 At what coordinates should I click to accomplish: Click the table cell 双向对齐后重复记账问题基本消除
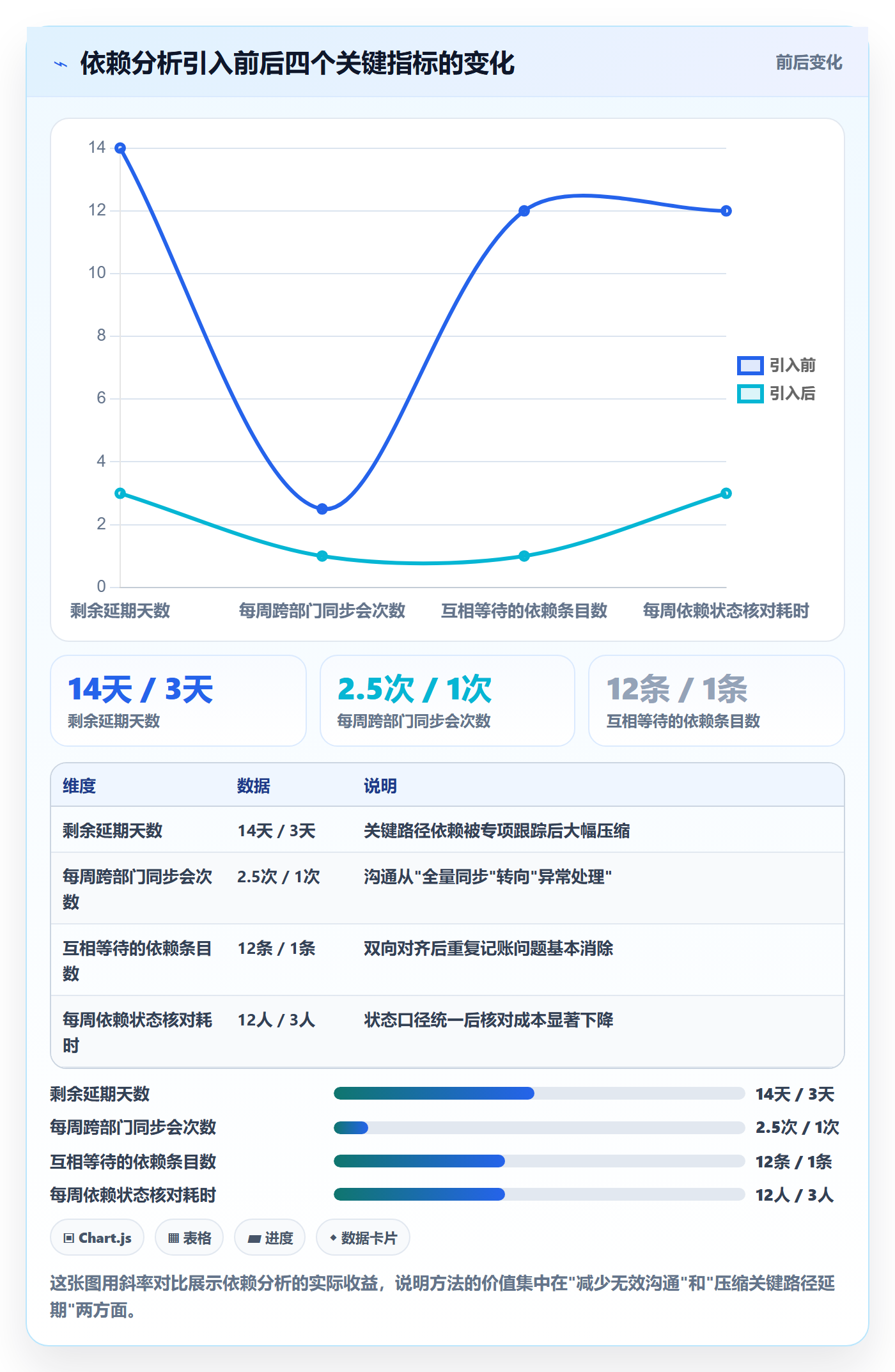(x=488, y=948)
